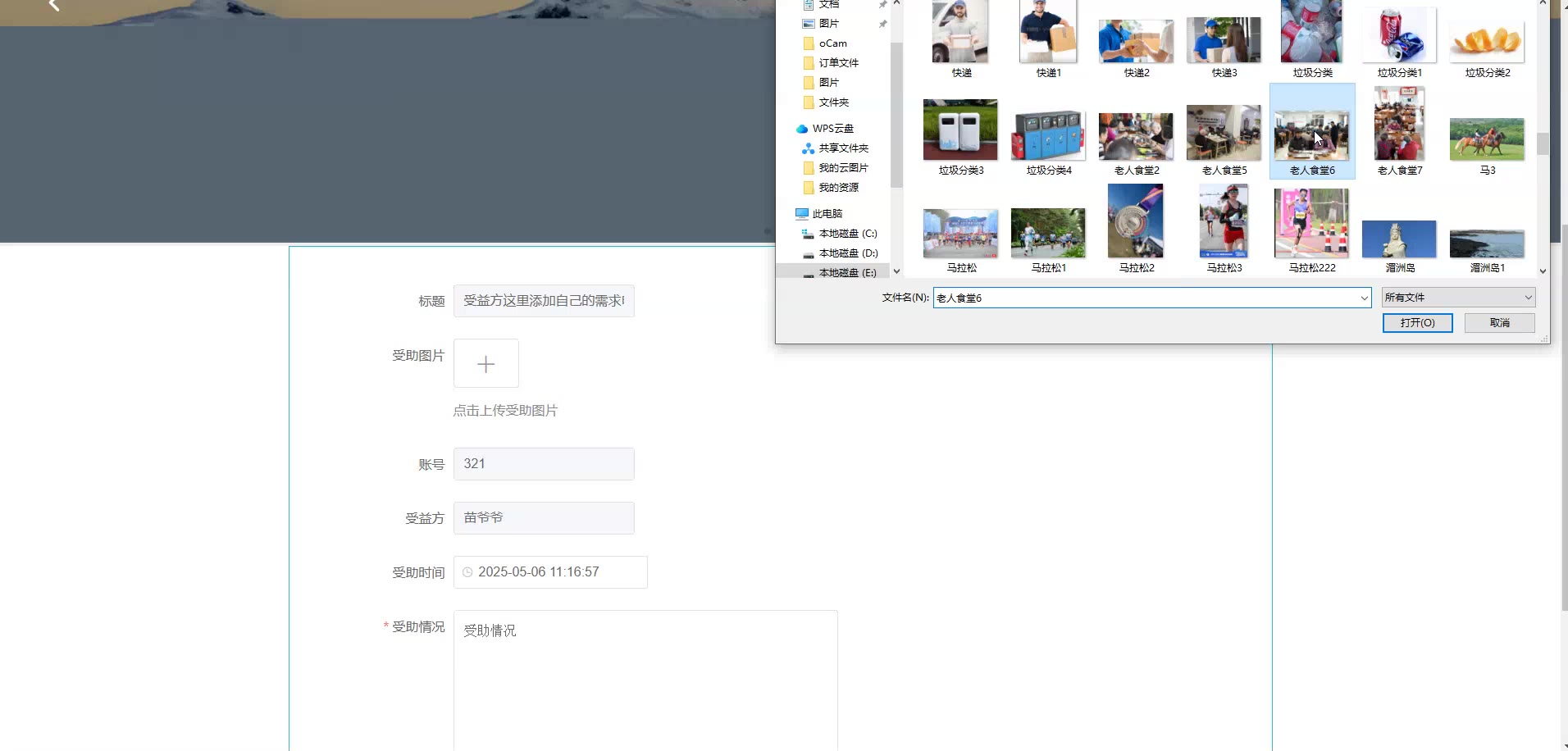Viewport: 1568px width, 751px height.
Task: Click the 取消 button
Action: pos(1499,323)
